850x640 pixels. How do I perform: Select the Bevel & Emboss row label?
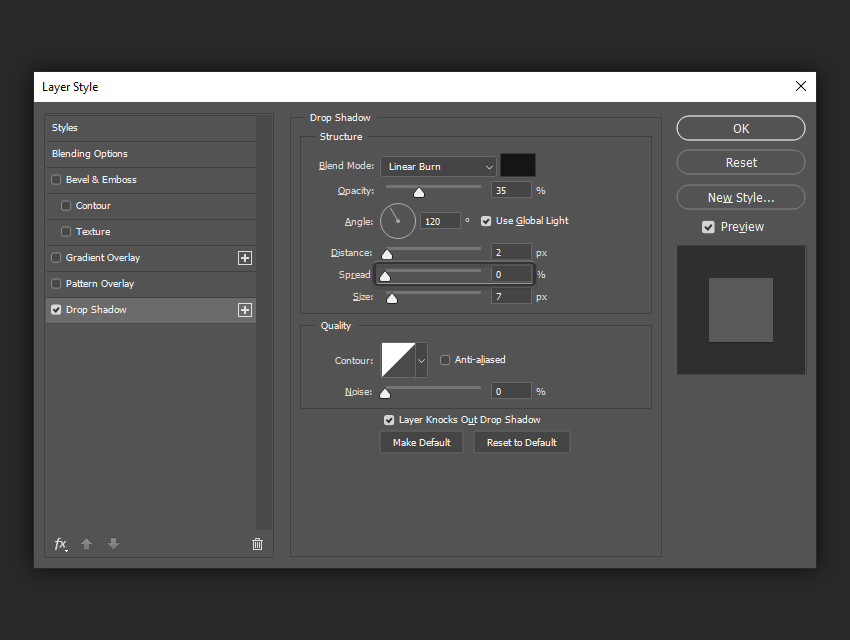[101, 179]
